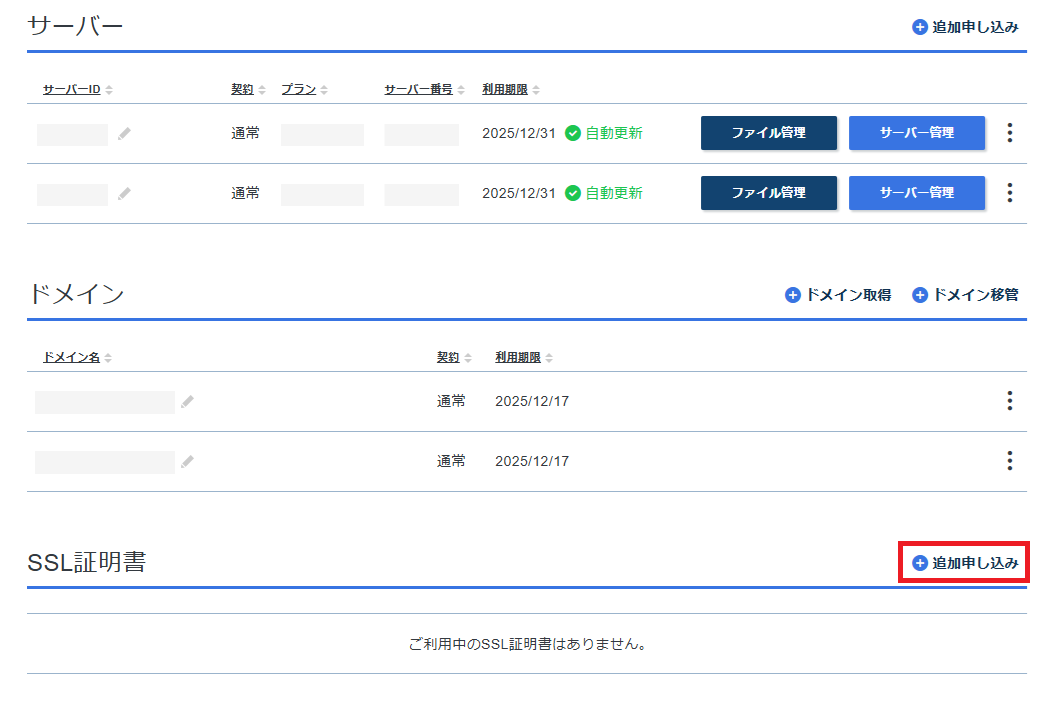Open ファイル管理 for the second server row
1054x708 pixels.
(769, 193)
